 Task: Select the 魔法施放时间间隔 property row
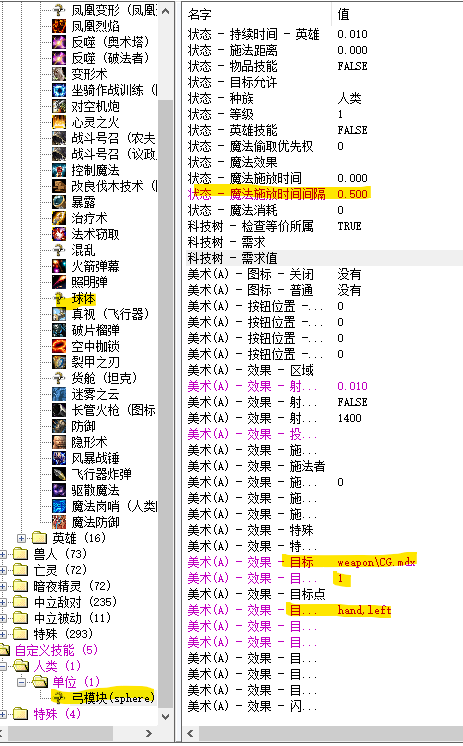323,194
